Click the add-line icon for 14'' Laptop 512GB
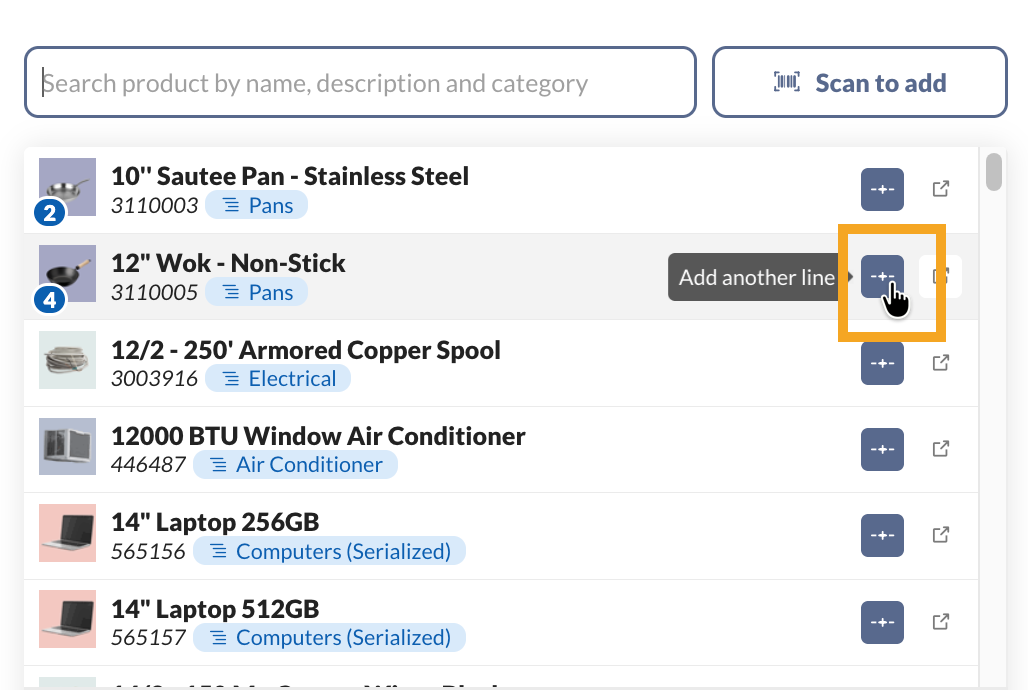 point(882,621)
